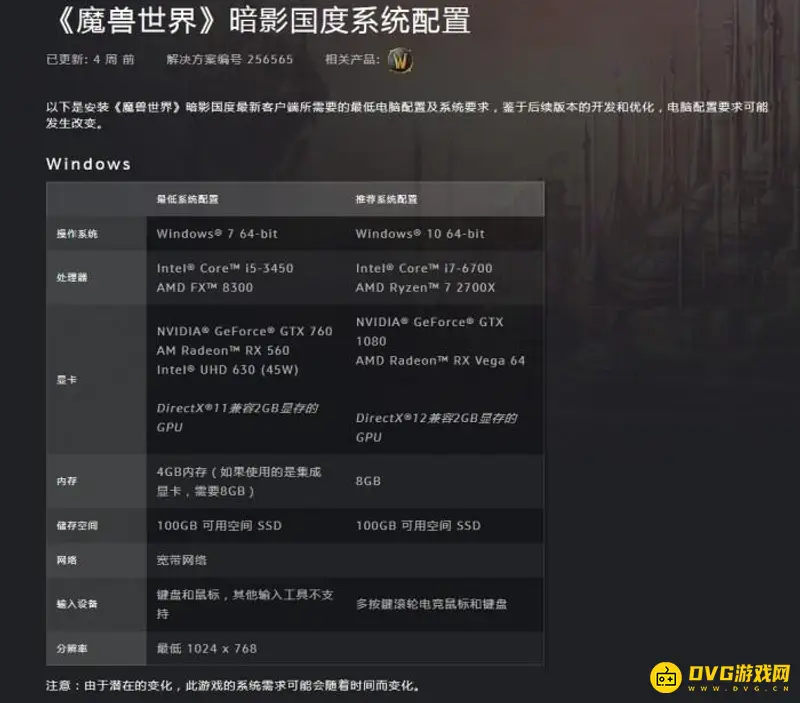Click AMD Ryzen 7 2700X text
Image resolution: width=800 pixels, height=703 pixels.
tap(425, 288)
